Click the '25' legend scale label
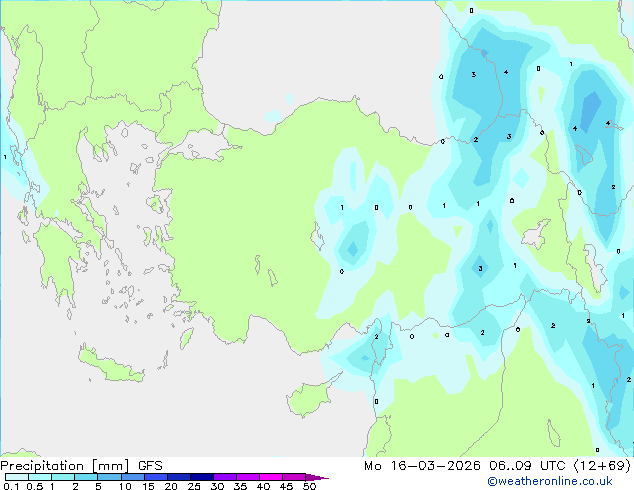The width and height of the screenshot is (634, 490). tap(194, 486)
